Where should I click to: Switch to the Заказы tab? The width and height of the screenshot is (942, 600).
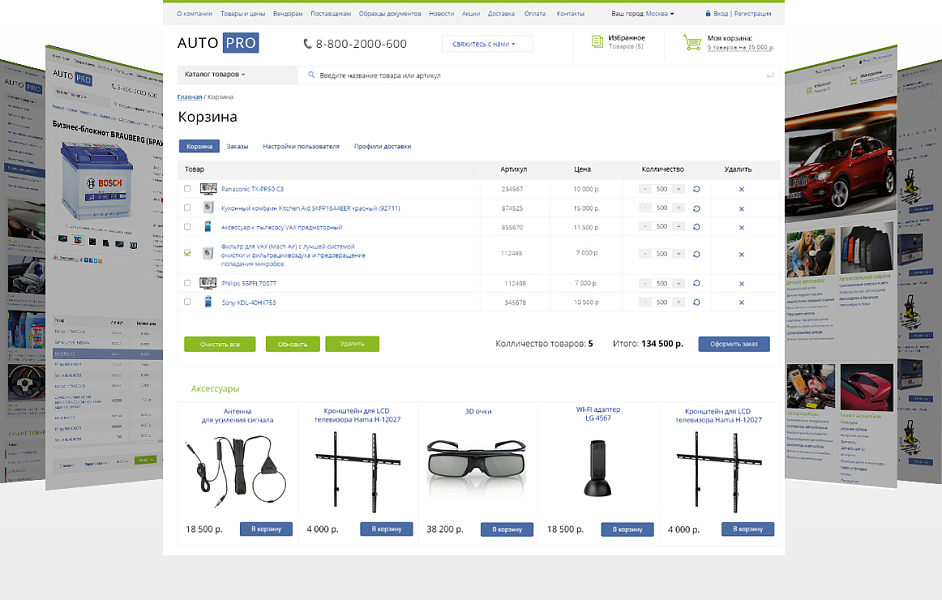point(237,147)
